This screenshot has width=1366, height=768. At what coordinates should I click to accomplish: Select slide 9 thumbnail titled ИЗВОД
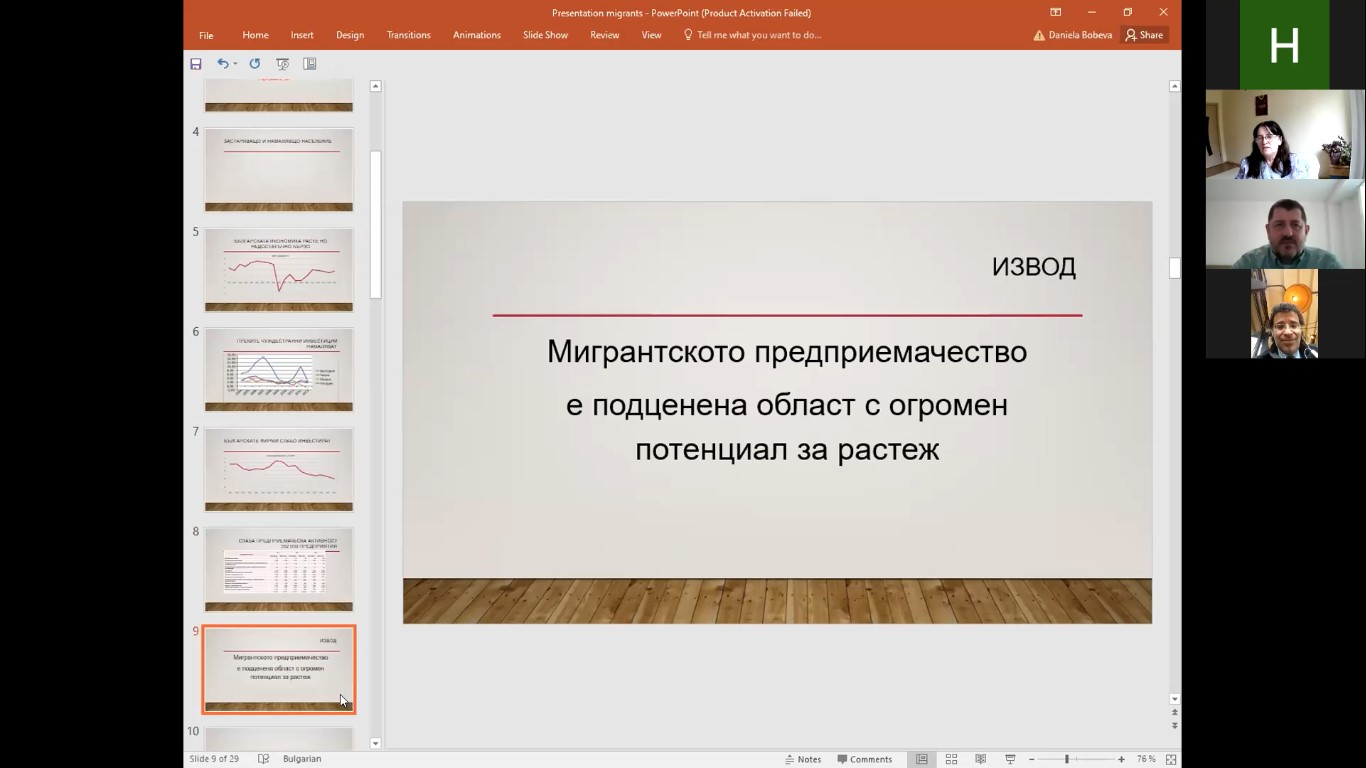(279, 670)
